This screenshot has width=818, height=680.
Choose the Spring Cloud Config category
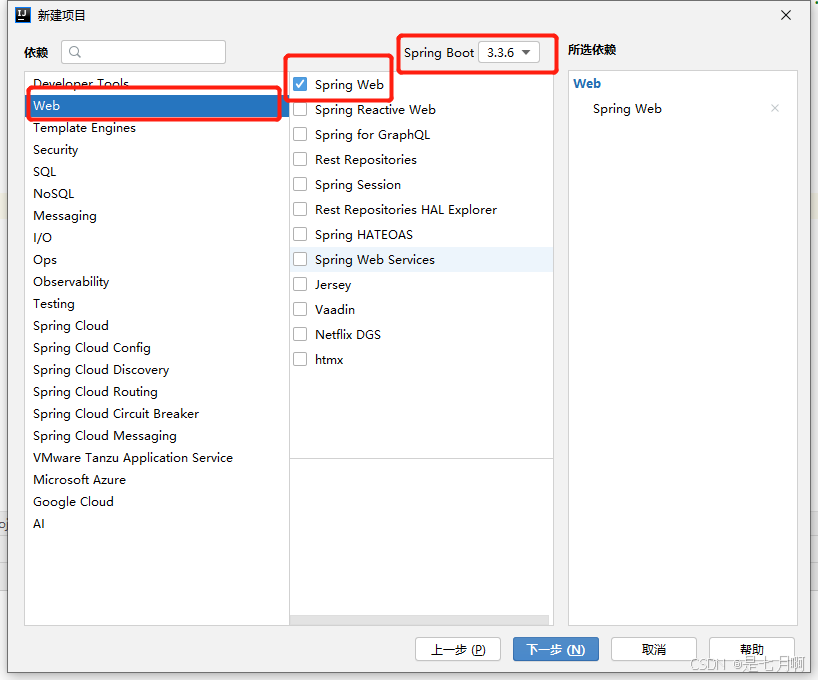point(157,348)
